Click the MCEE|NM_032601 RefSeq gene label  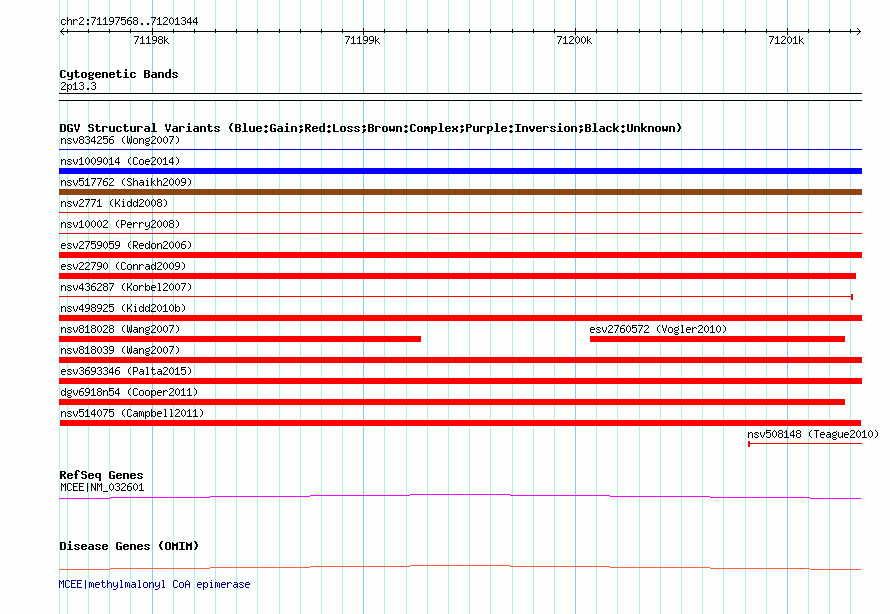coord(102,488)
